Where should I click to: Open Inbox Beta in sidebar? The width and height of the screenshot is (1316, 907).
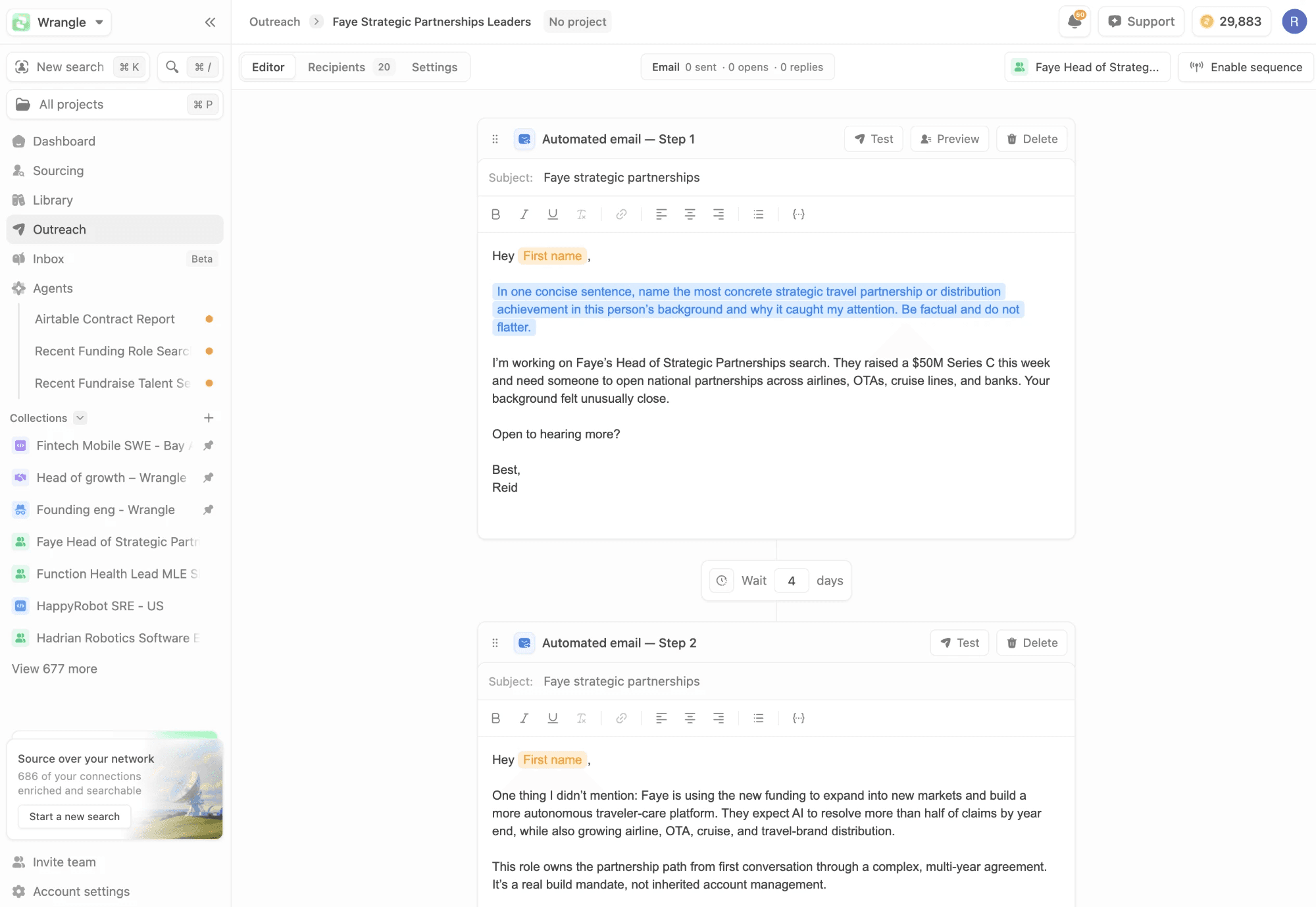pyautogui.click(x=114, y=259)
